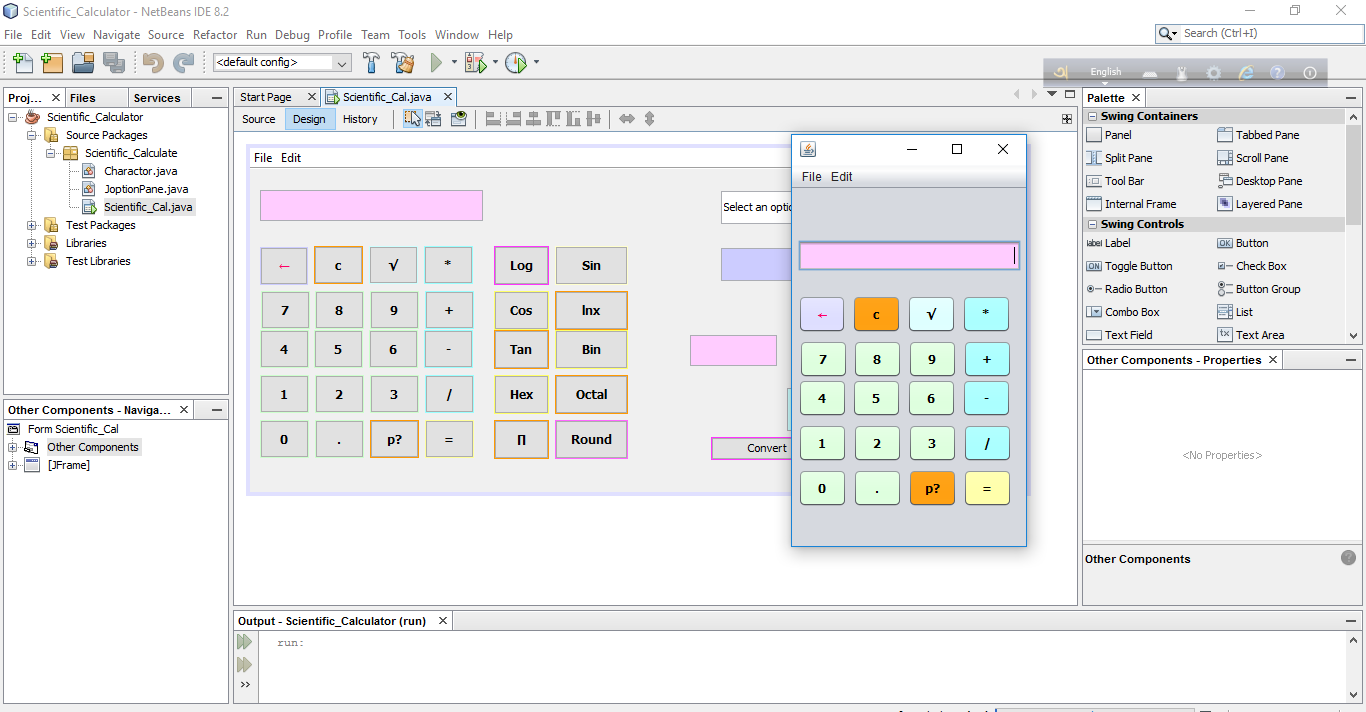Switch to Connection Mode in the designer
The image size is (1366, 712).
click(x=433, y=118)
